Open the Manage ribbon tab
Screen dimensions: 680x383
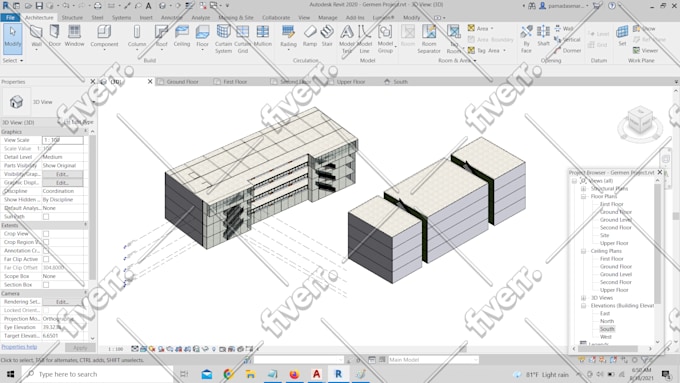[327, 17]
